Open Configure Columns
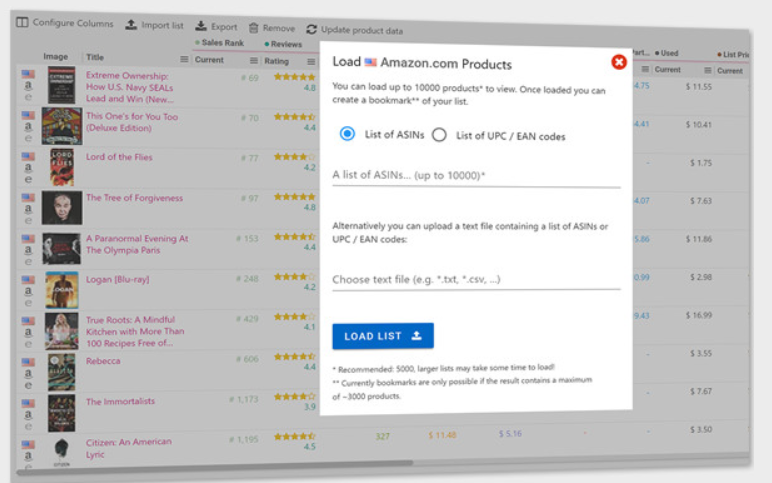Screen dimensions: 772x483 pos(64,23)
